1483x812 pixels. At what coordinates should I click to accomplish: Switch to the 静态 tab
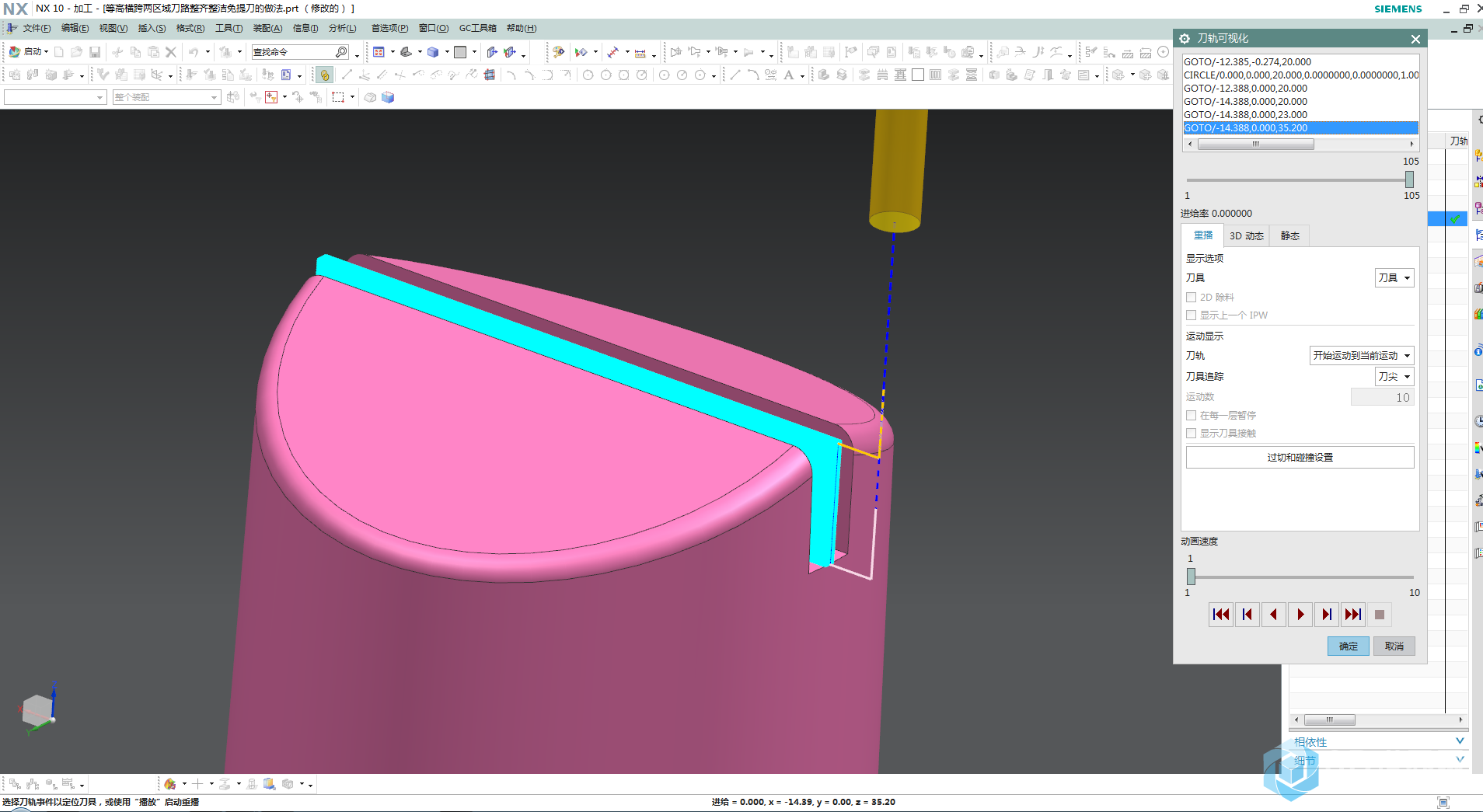pyautogui.click(x=1289, y=235)
